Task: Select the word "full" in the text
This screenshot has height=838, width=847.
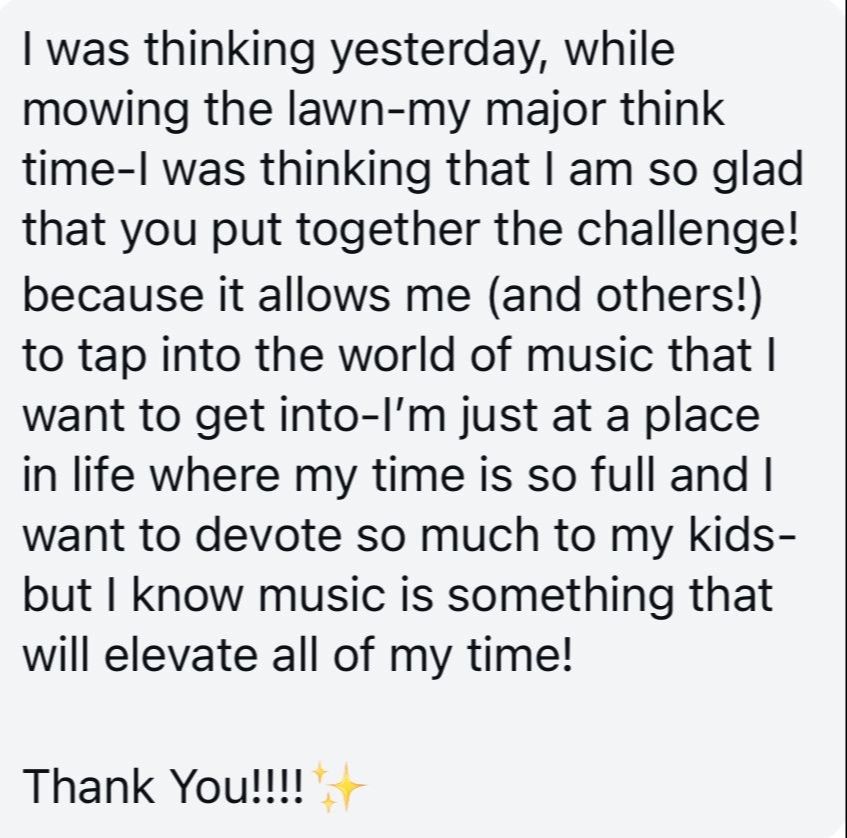Action: tap(626, 474)
